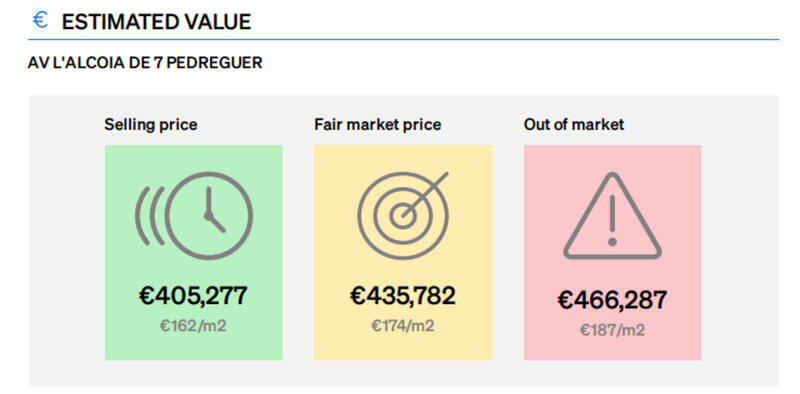Click the target icon in Fair market card
Viewport: 800px width, 394px height.
(403, 215)
